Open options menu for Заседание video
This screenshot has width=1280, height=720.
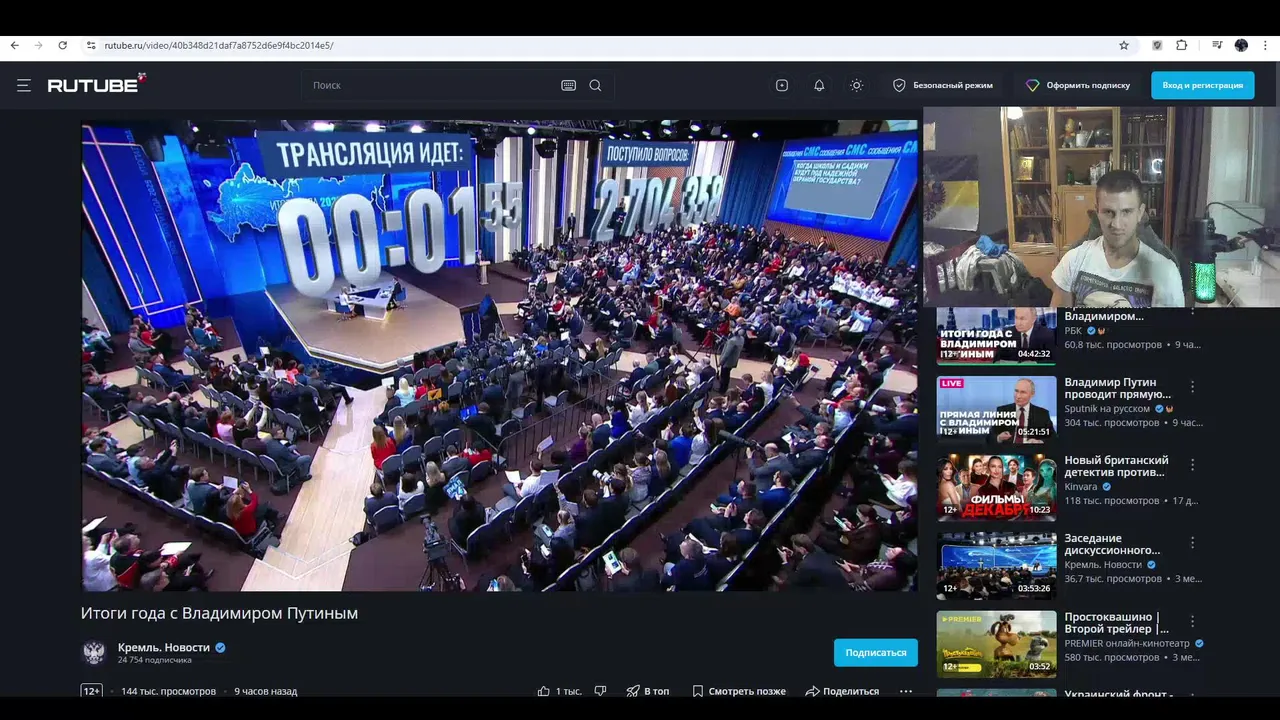[1192, 542]
